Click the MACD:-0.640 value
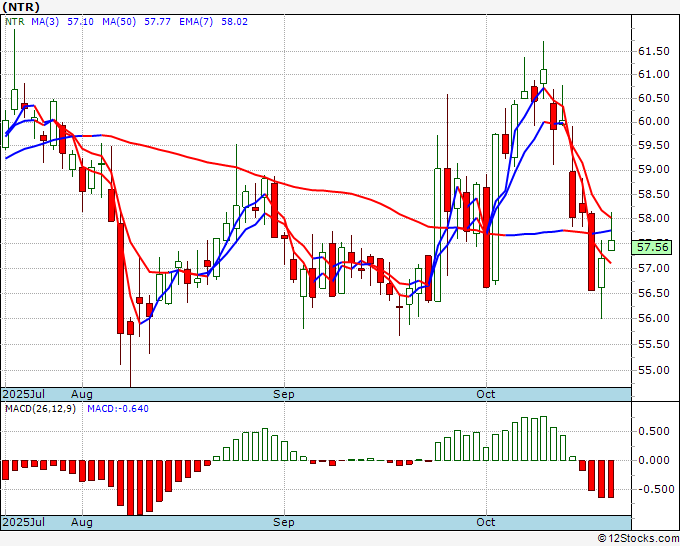 [118, 409]
